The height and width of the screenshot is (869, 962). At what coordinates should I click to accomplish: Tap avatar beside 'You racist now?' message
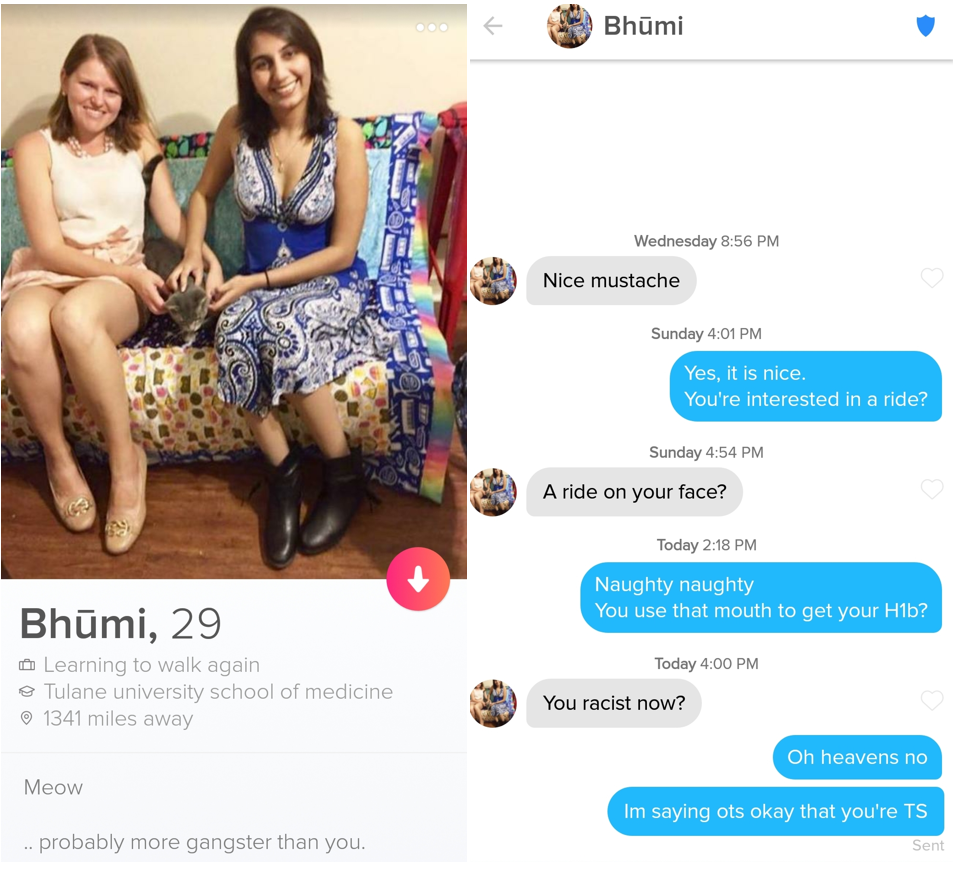point(493,703)
